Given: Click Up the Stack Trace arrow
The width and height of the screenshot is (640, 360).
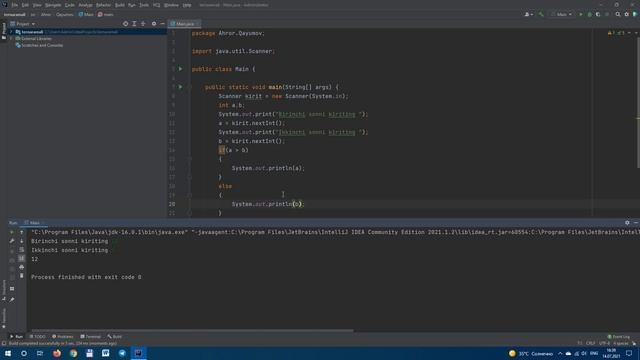Looking at the screenshot, I should (x=22, y=232).
